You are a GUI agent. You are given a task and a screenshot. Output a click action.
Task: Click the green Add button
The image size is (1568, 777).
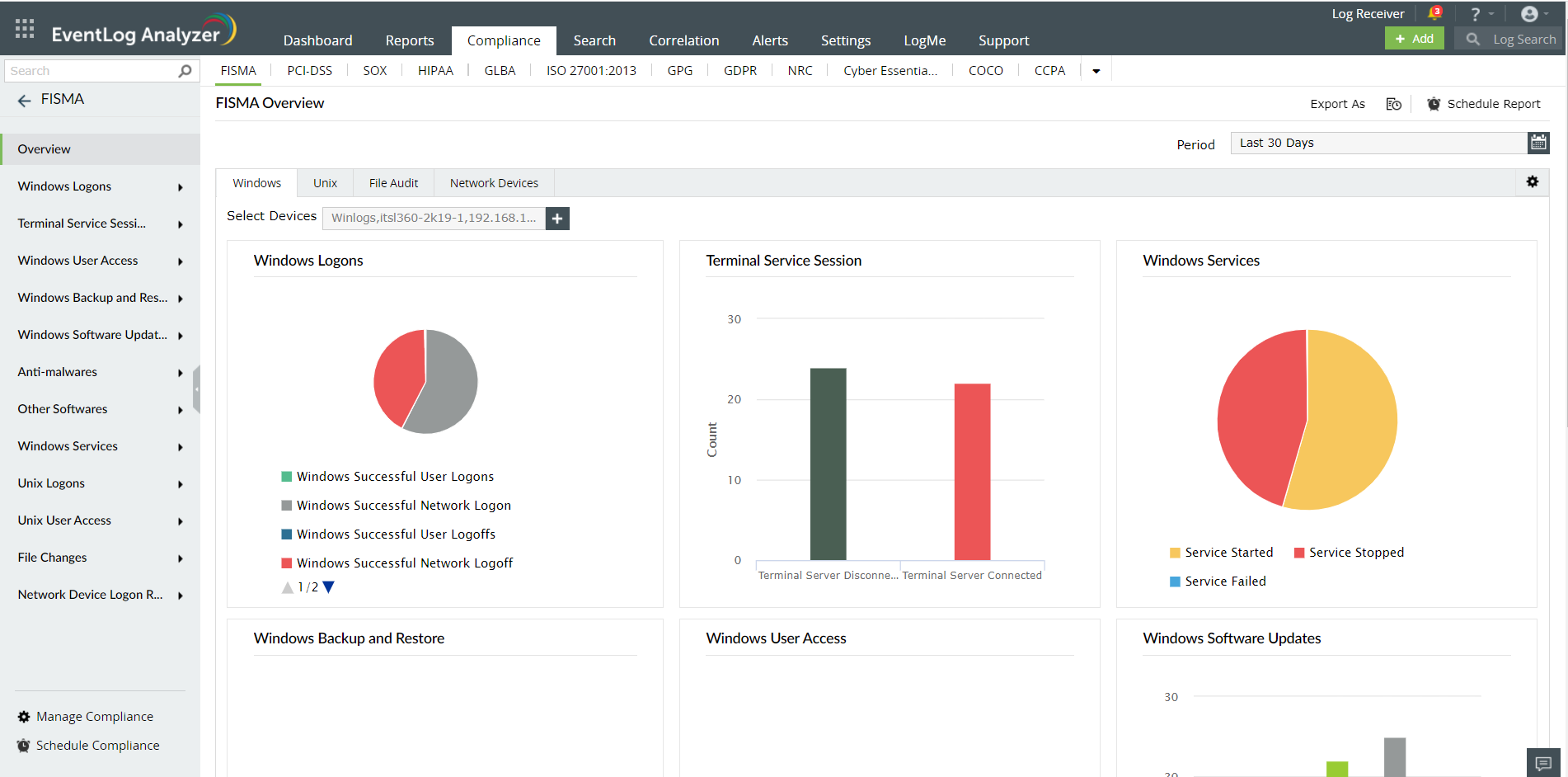(x=1414, y=38)
